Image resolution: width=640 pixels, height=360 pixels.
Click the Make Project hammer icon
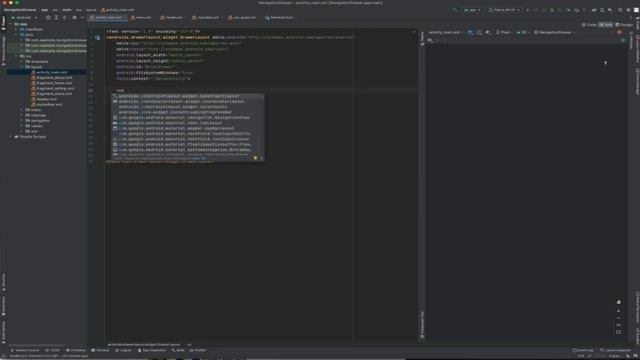455,10
